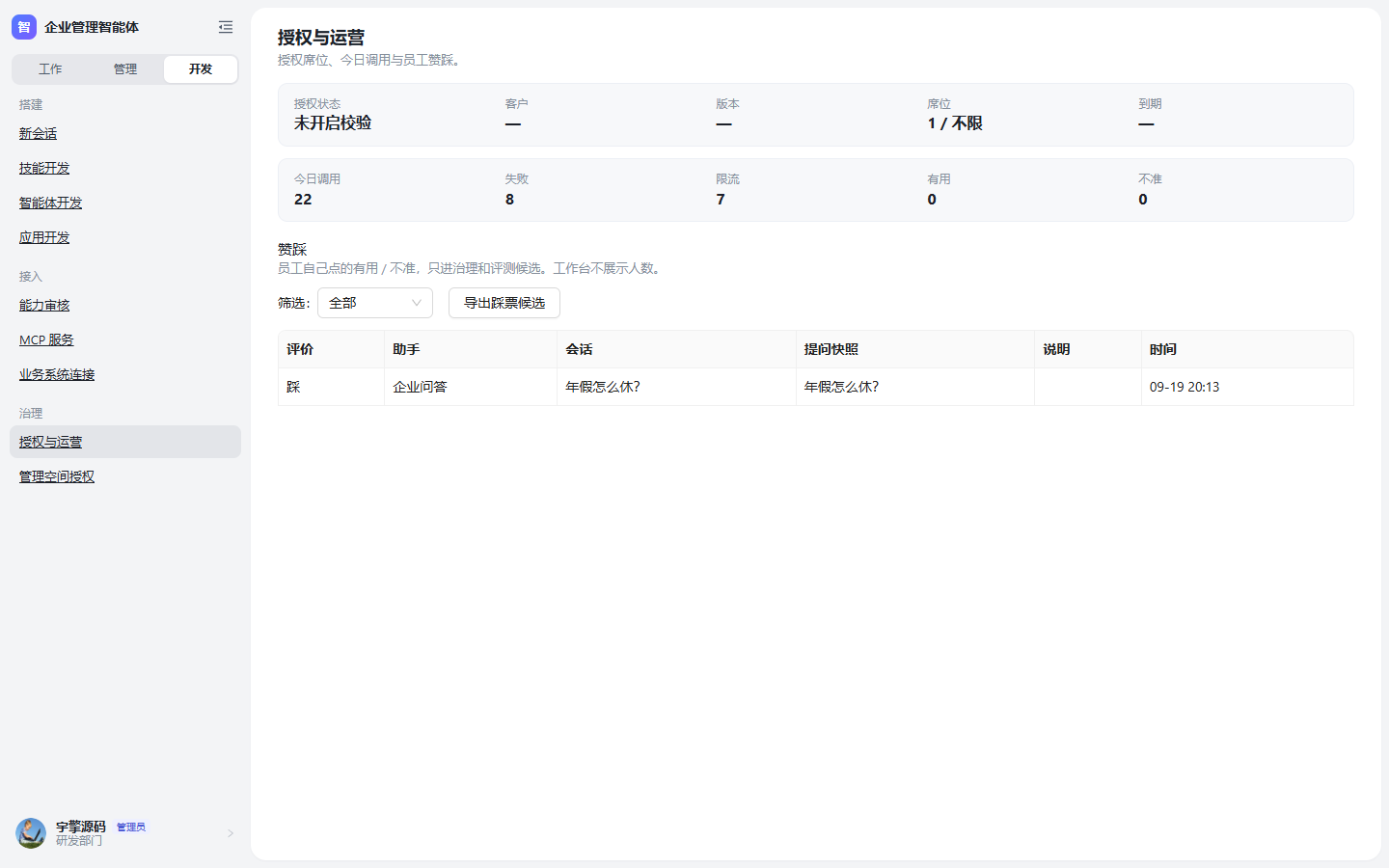This screenshot has width=1389, height=868.
Task: Click the 踩 rating cell
Action: point(331,387)
